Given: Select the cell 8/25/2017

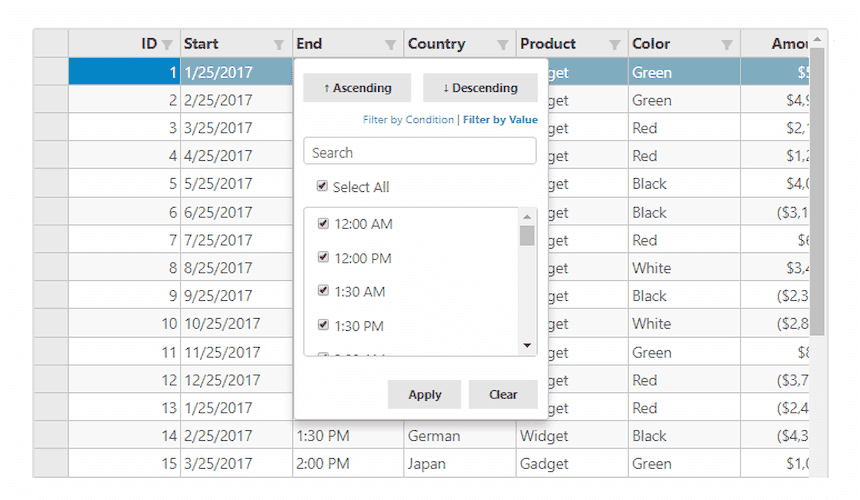Looking at the screenshot, I should (236, 268).
